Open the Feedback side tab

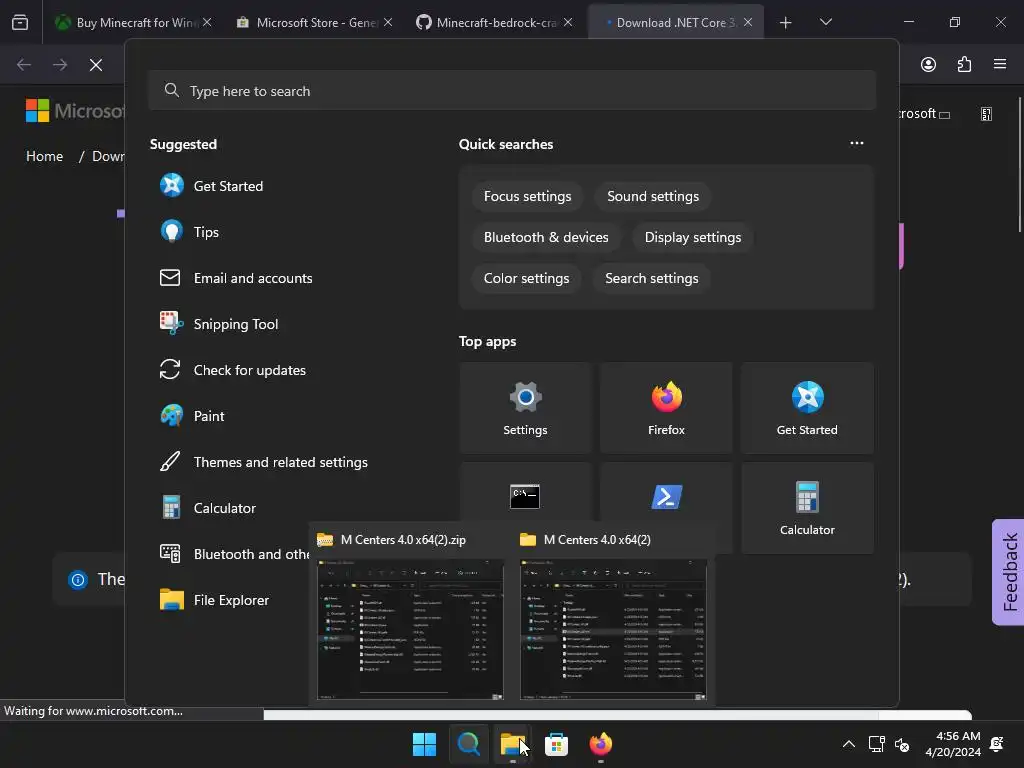(x=1008, y=572)
